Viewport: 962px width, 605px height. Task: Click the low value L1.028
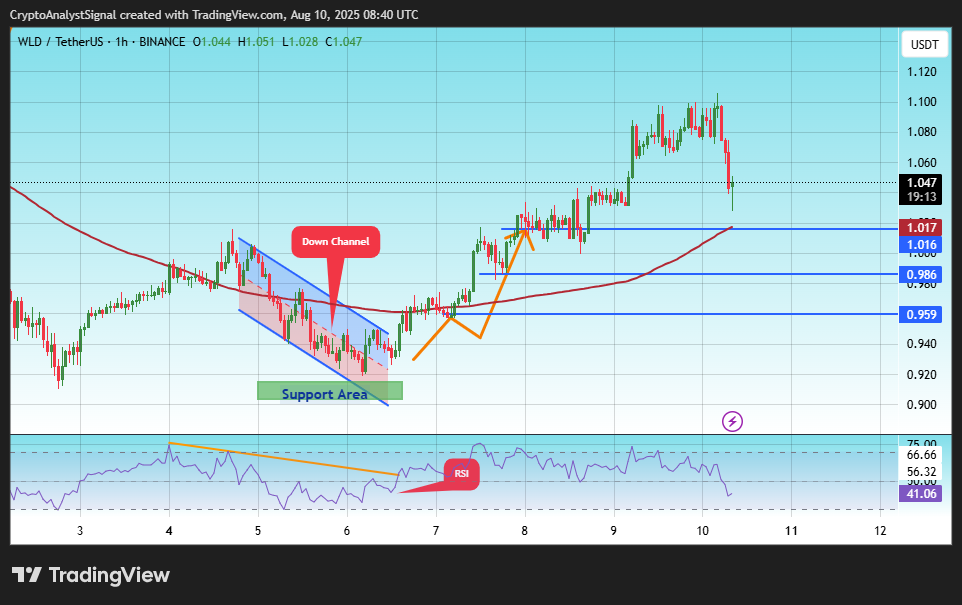(300, 42)
